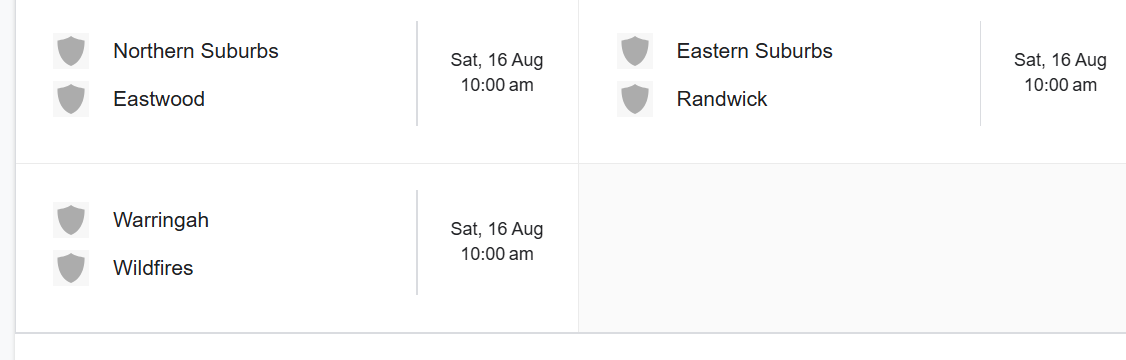The image size is (1126, 360).
Task: Select the Eastern Suburbs vs Randwick match date
Action: coord(1060,60)
